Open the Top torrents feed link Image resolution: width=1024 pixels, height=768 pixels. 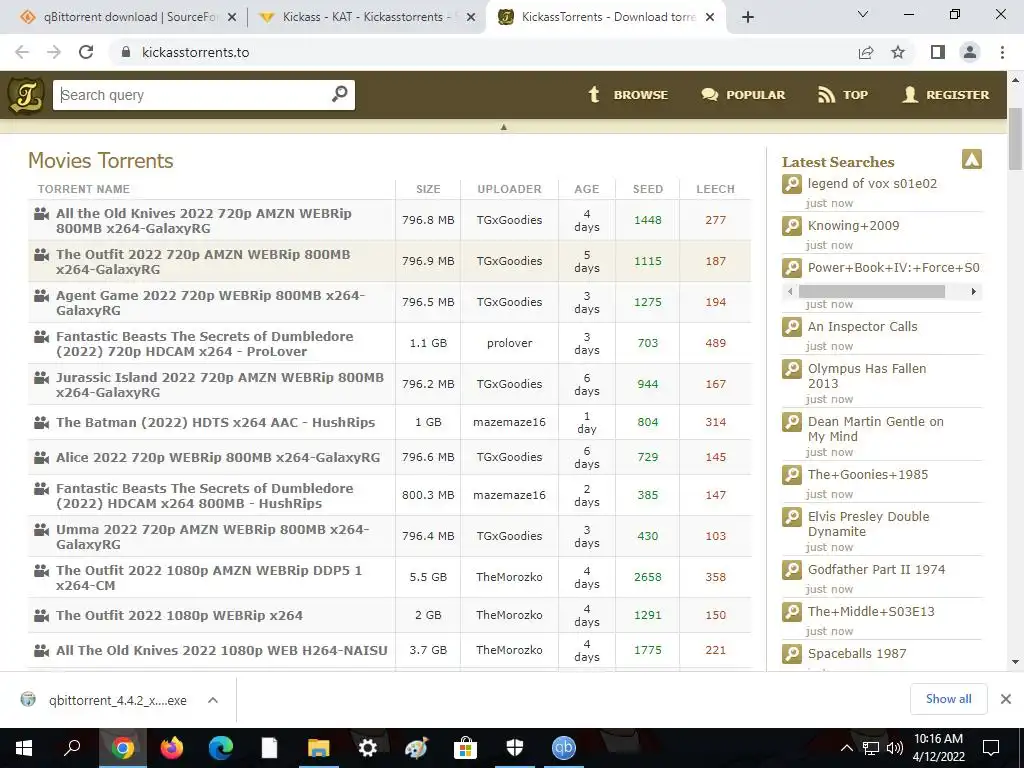pos(842,95)
